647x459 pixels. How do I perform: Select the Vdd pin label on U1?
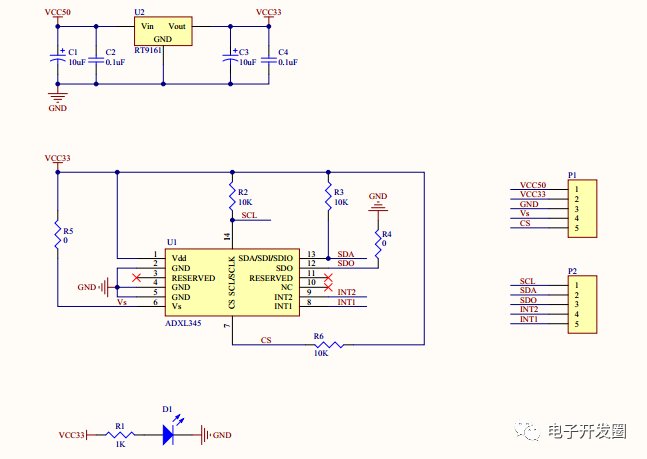click(179, 258)
